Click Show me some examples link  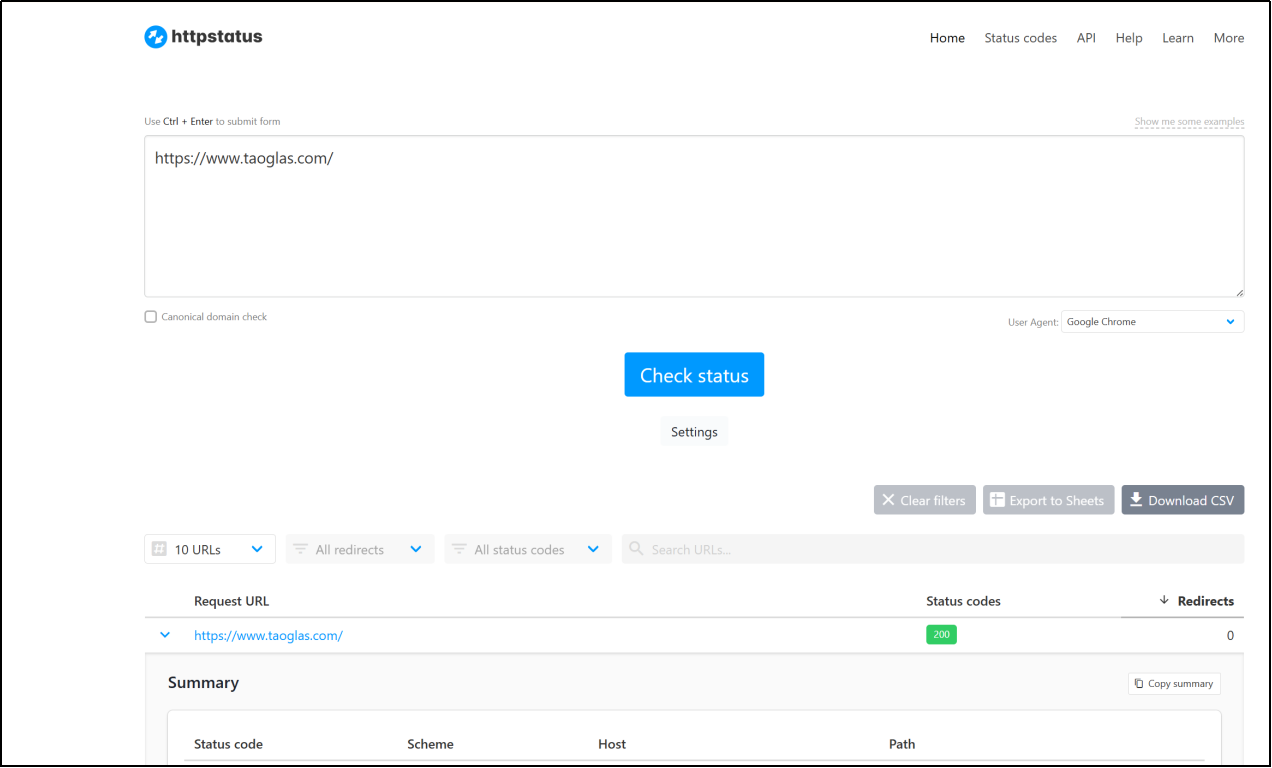point(1189,122)
